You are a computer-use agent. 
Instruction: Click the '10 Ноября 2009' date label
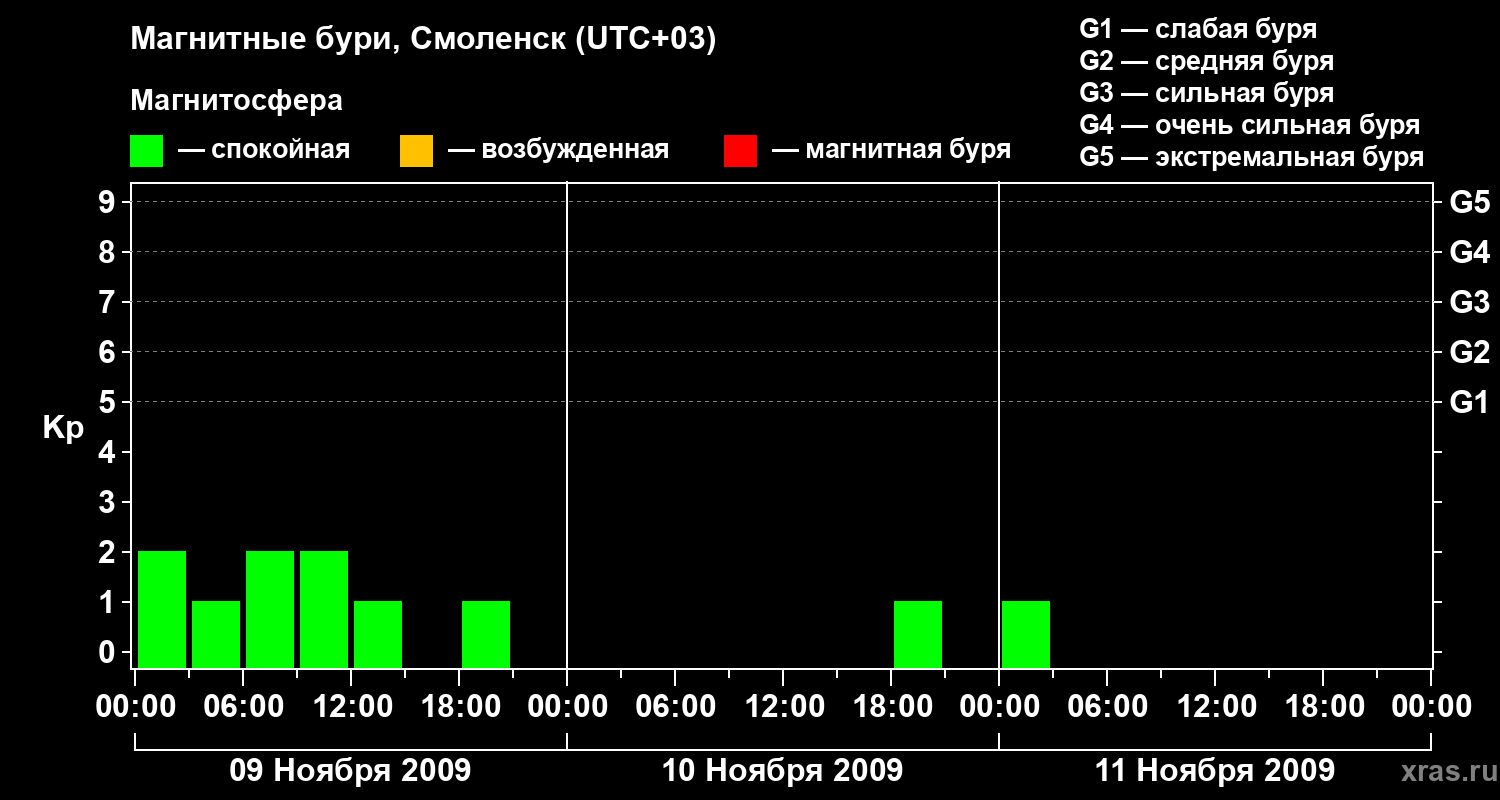pyautogui.click(x=782, y=771)
